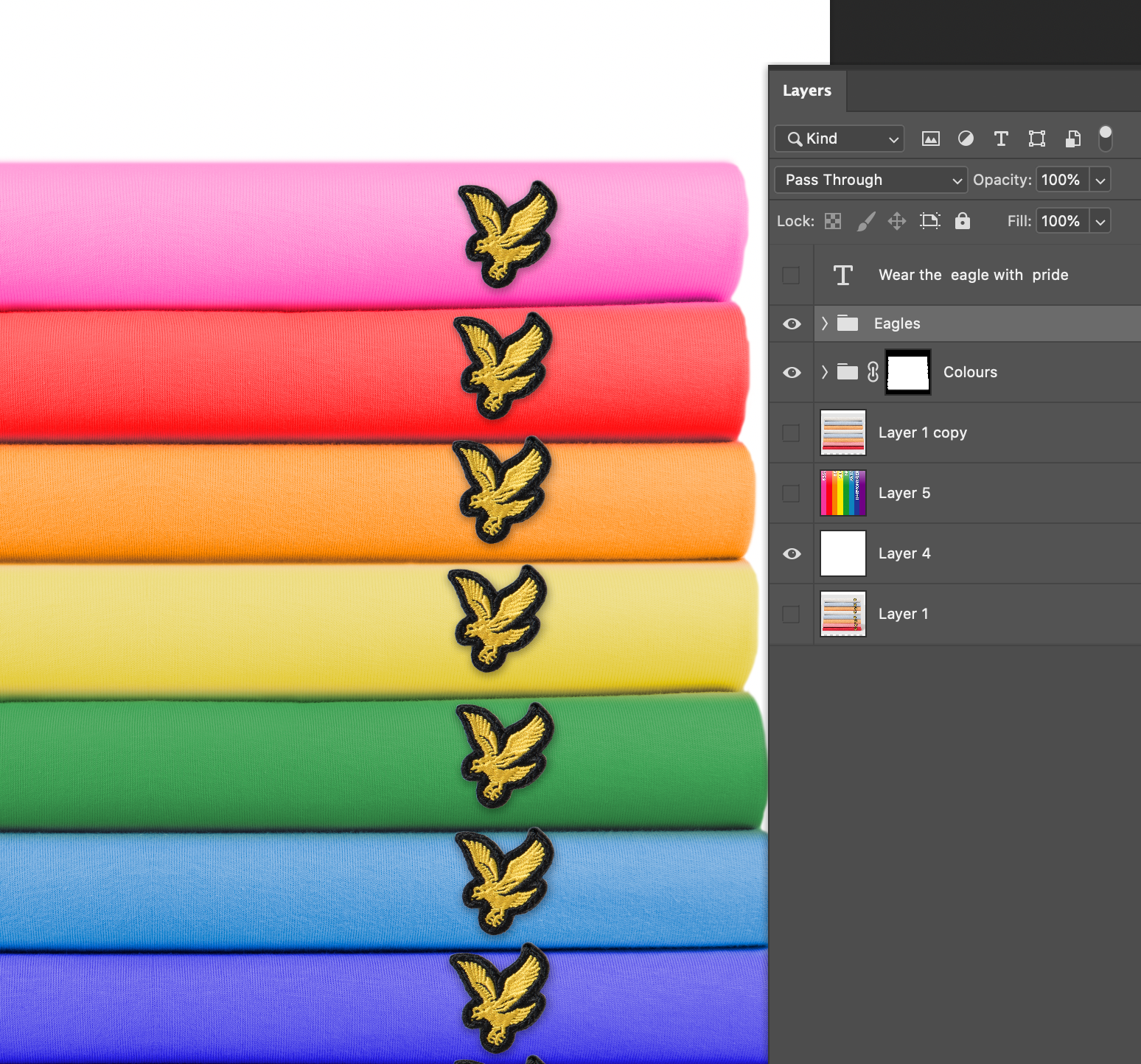Filter layers by smart objects icon
This screenshot has height=1064, width=1141.
(1073, 139)
